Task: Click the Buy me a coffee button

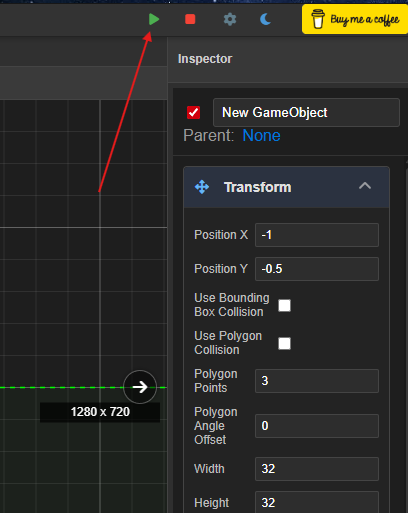Action: [355, 19]
